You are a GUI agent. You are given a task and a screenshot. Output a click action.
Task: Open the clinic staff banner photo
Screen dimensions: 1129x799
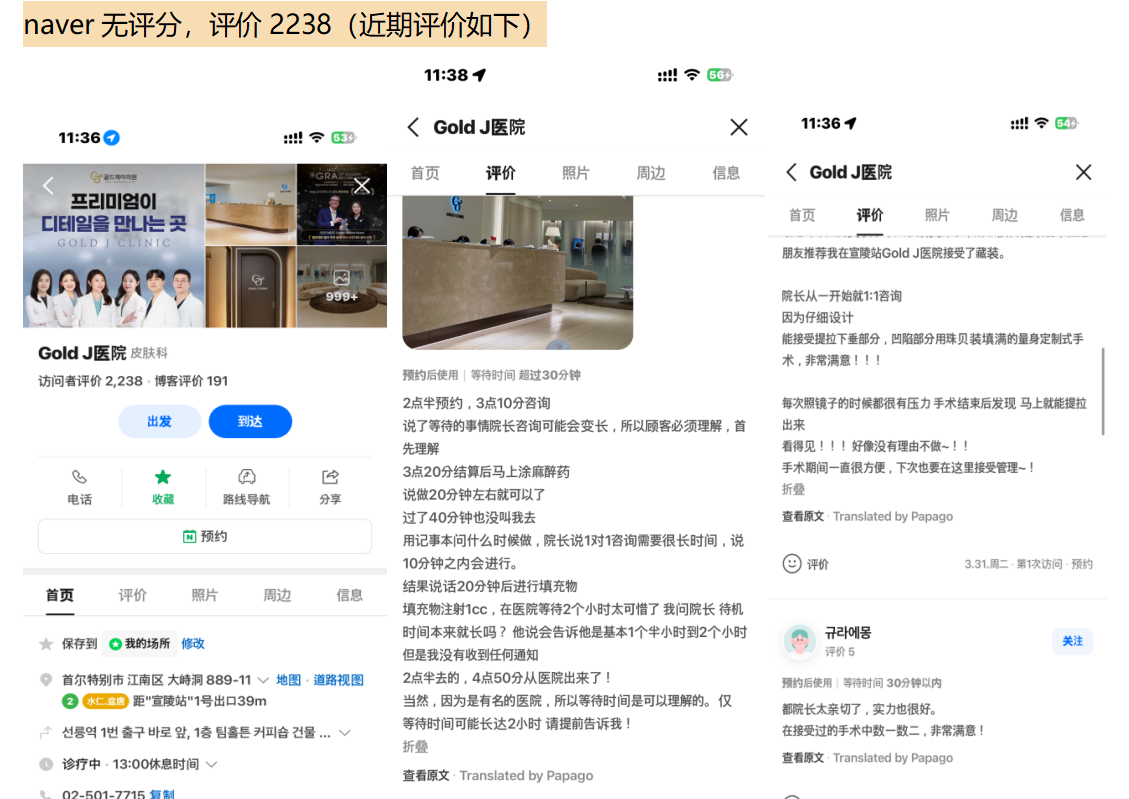[x=114, y=245]
